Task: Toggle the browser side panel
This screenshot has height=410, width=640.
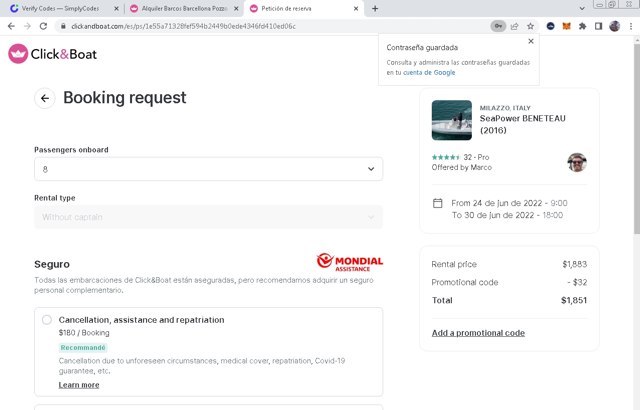Action: [598, 26]
